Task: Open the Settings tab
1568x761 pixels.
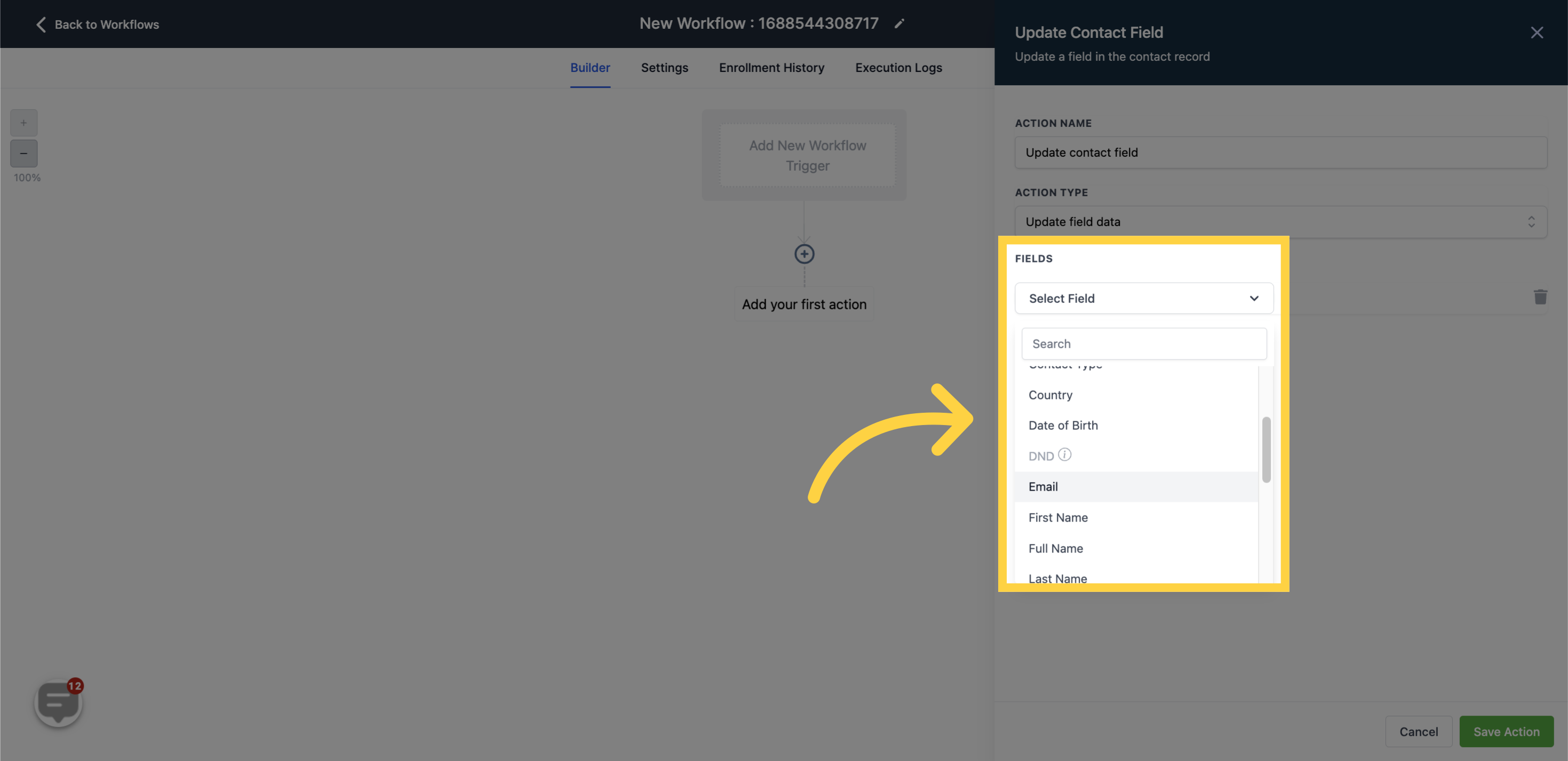Action: 664,68
